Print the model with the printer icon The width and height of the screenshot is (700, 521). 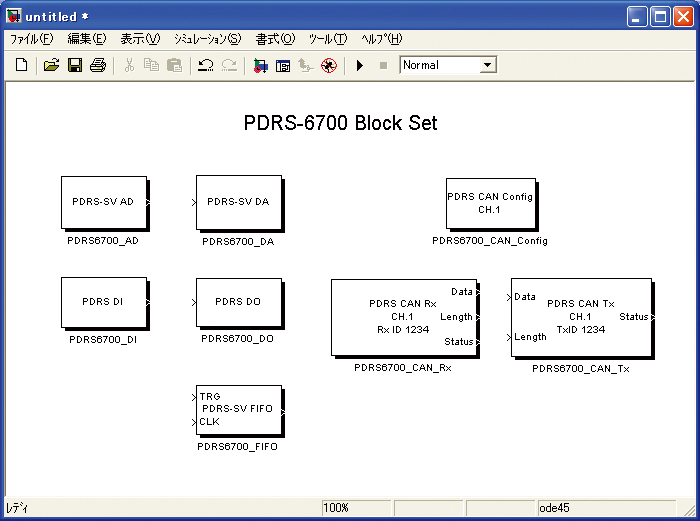click(98, 65)
